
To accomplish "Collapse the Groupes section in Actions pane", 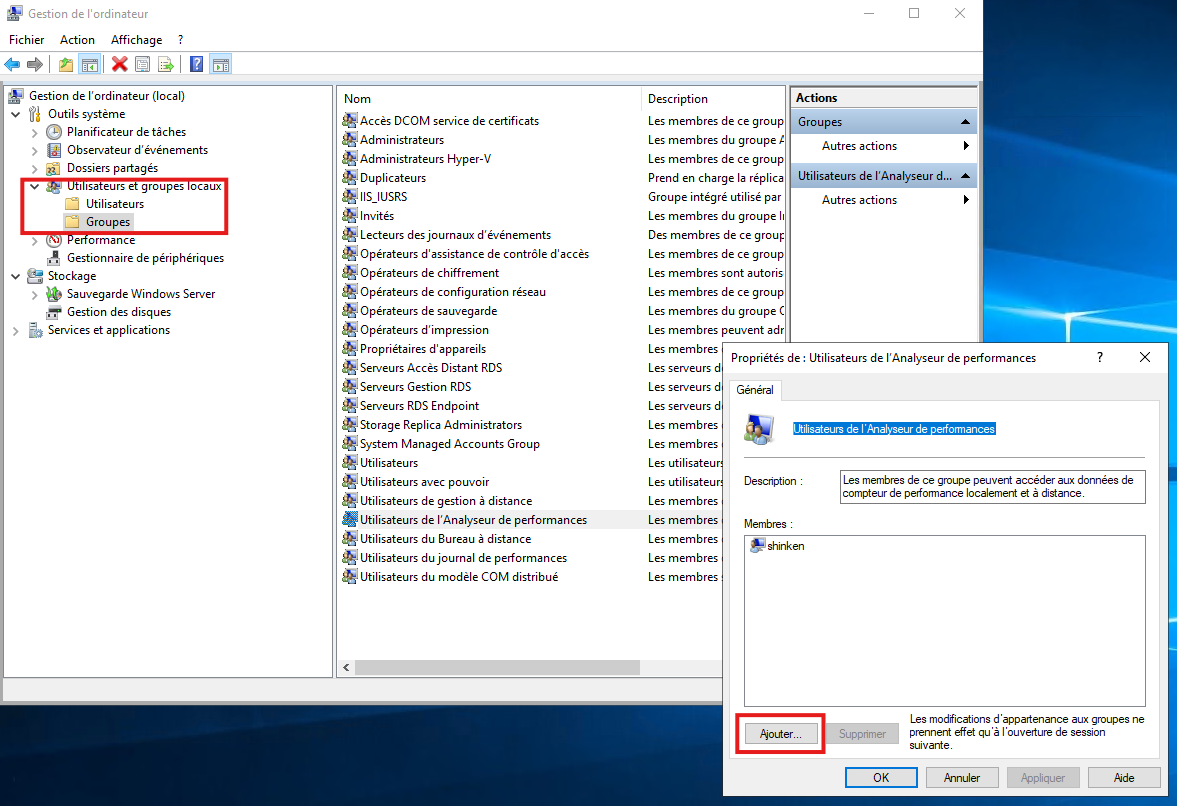I will 965,122.
